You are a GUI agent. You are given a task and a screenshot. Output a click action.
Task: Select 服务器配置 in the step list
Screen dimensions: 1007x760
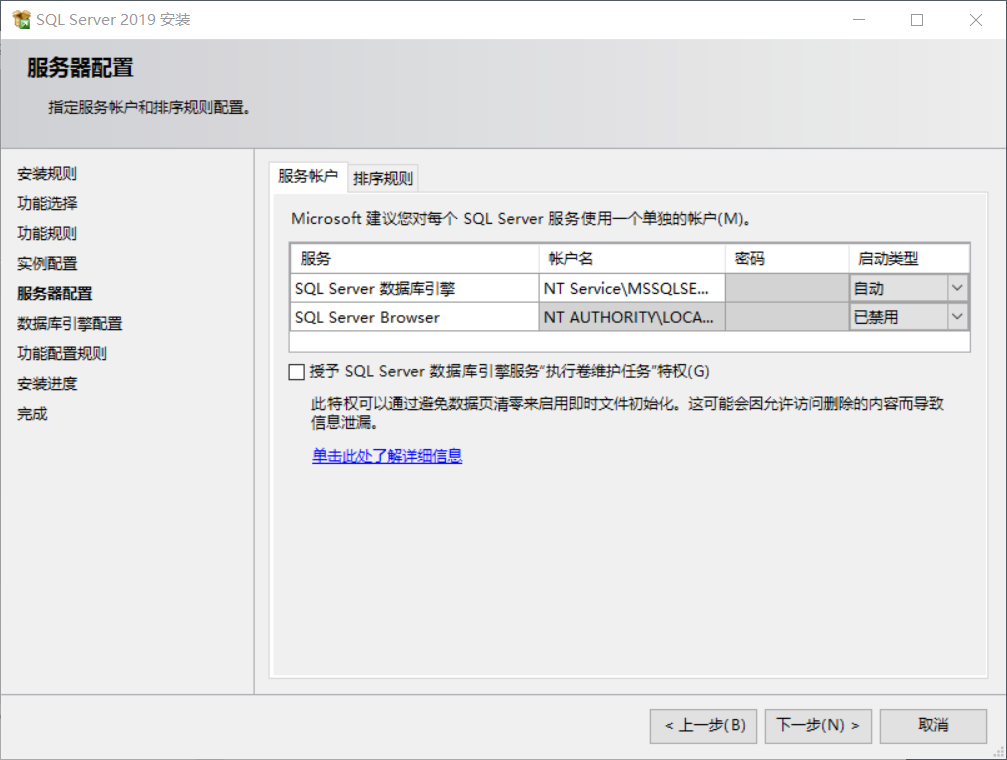click(x=55, y=294)
